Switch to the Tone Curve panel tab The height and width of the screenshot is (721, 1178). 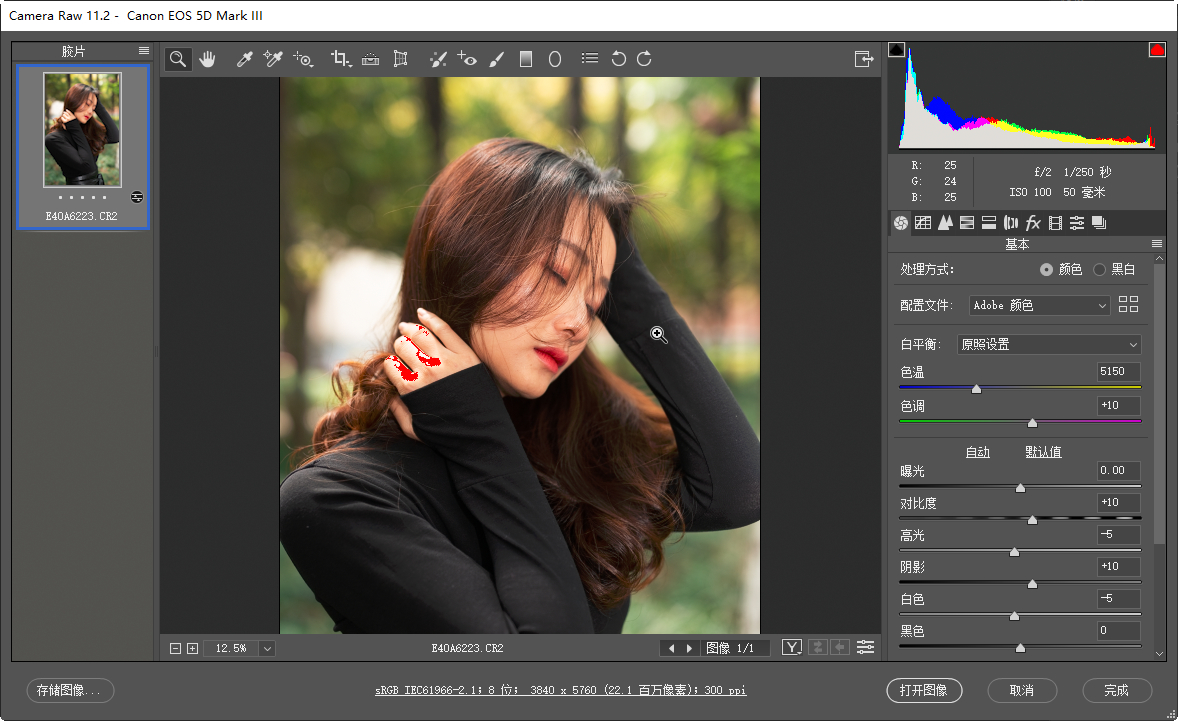pos(923,223)
